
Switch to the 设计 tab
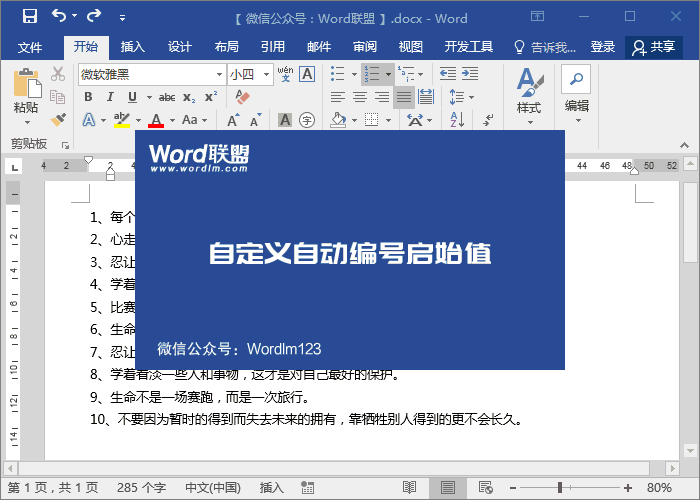click(179, 46)
